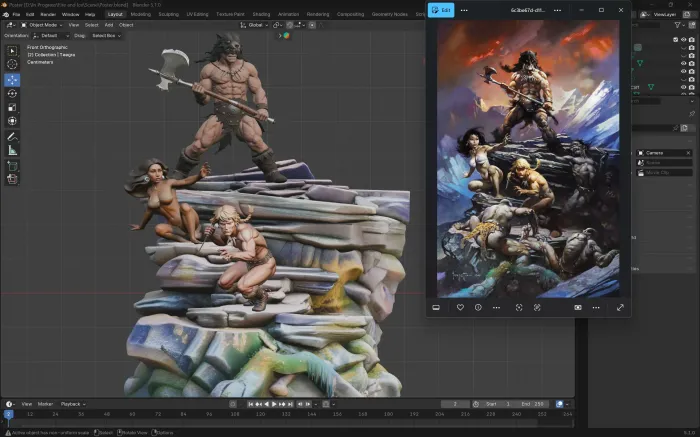Click the heart favorite icon in photo viewer

tap(460, 308)
